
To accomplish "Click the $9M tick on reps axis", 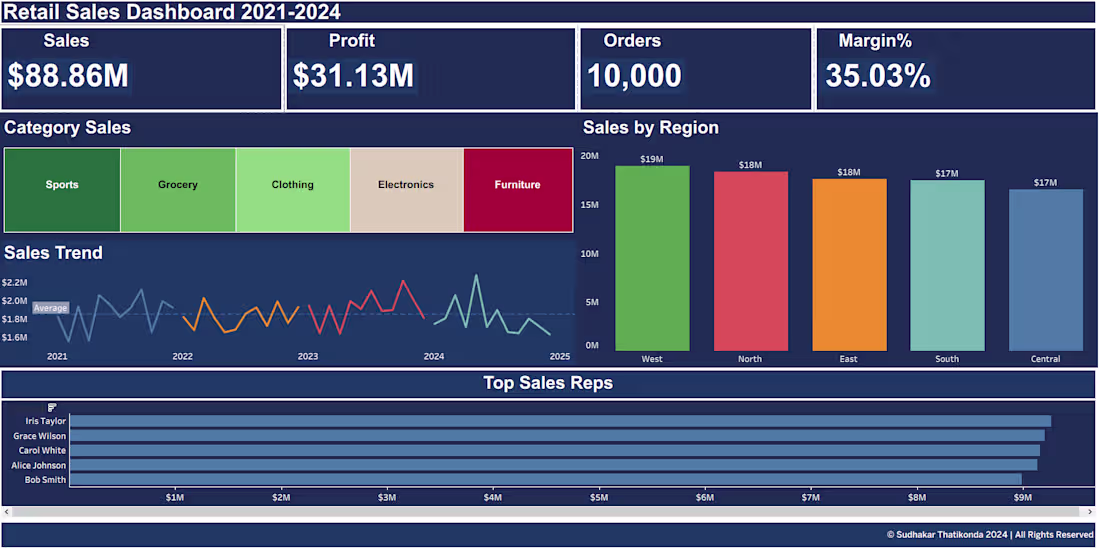I will pyautogui.click(x=1023, y=497).
